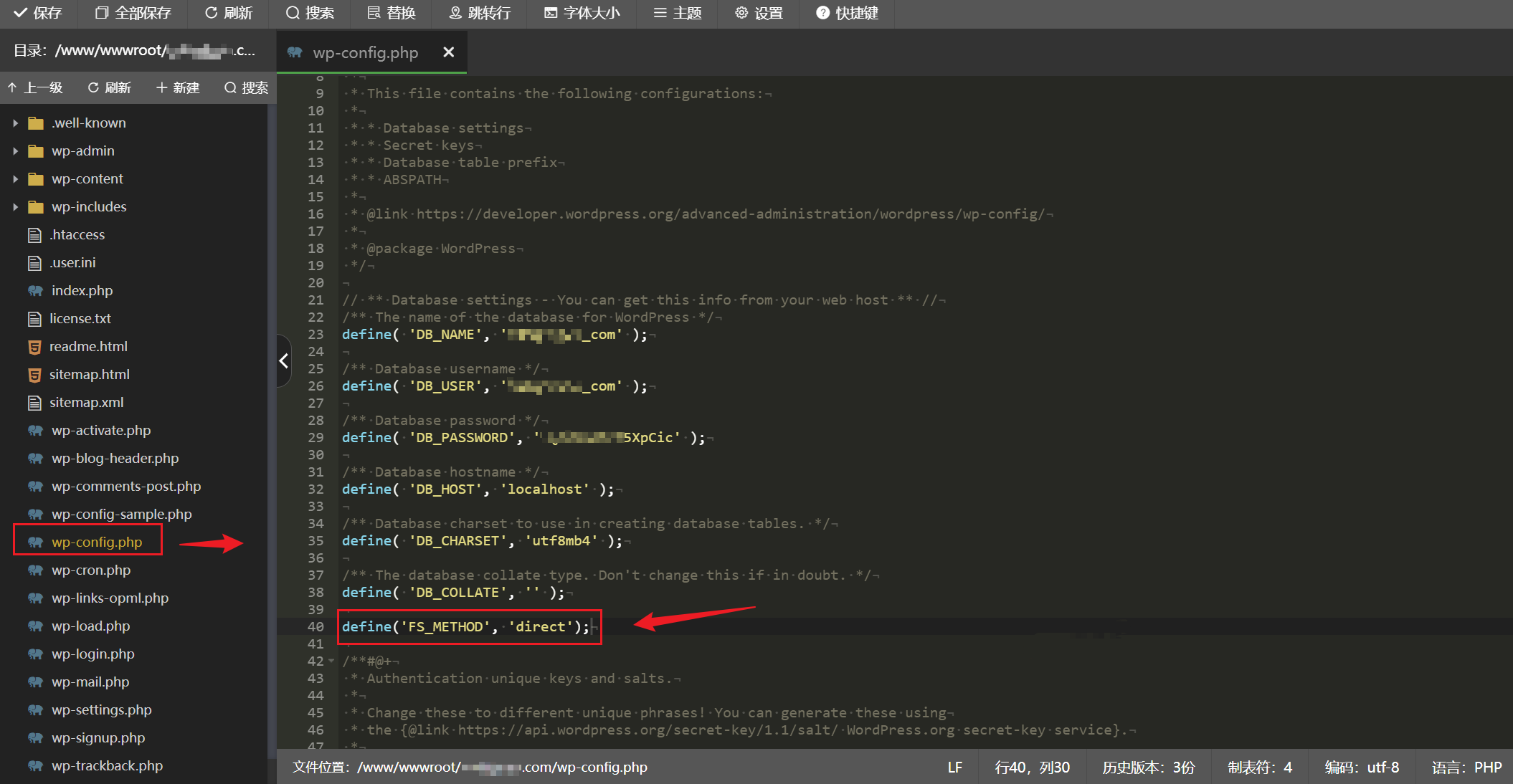Click Save All (全部保存) in toolbar
The width and height of the screenshot is (1513, 784).
pyautogui.click(x=133, y=13)
